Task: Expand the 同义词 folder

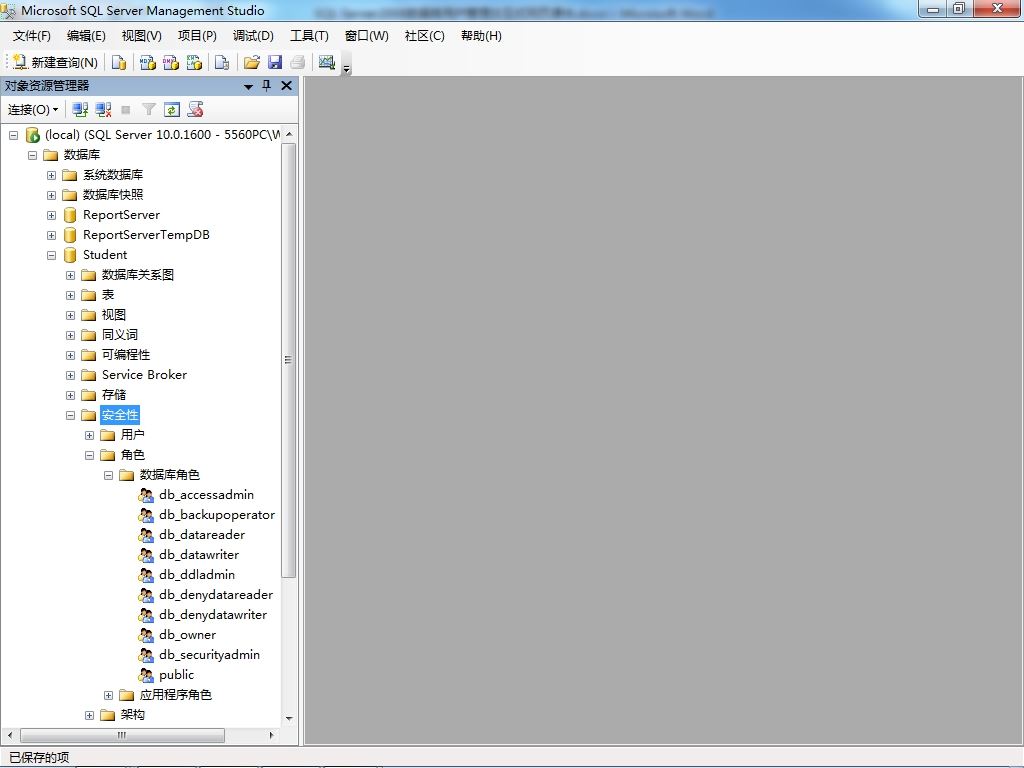Action: click(71, 335)
